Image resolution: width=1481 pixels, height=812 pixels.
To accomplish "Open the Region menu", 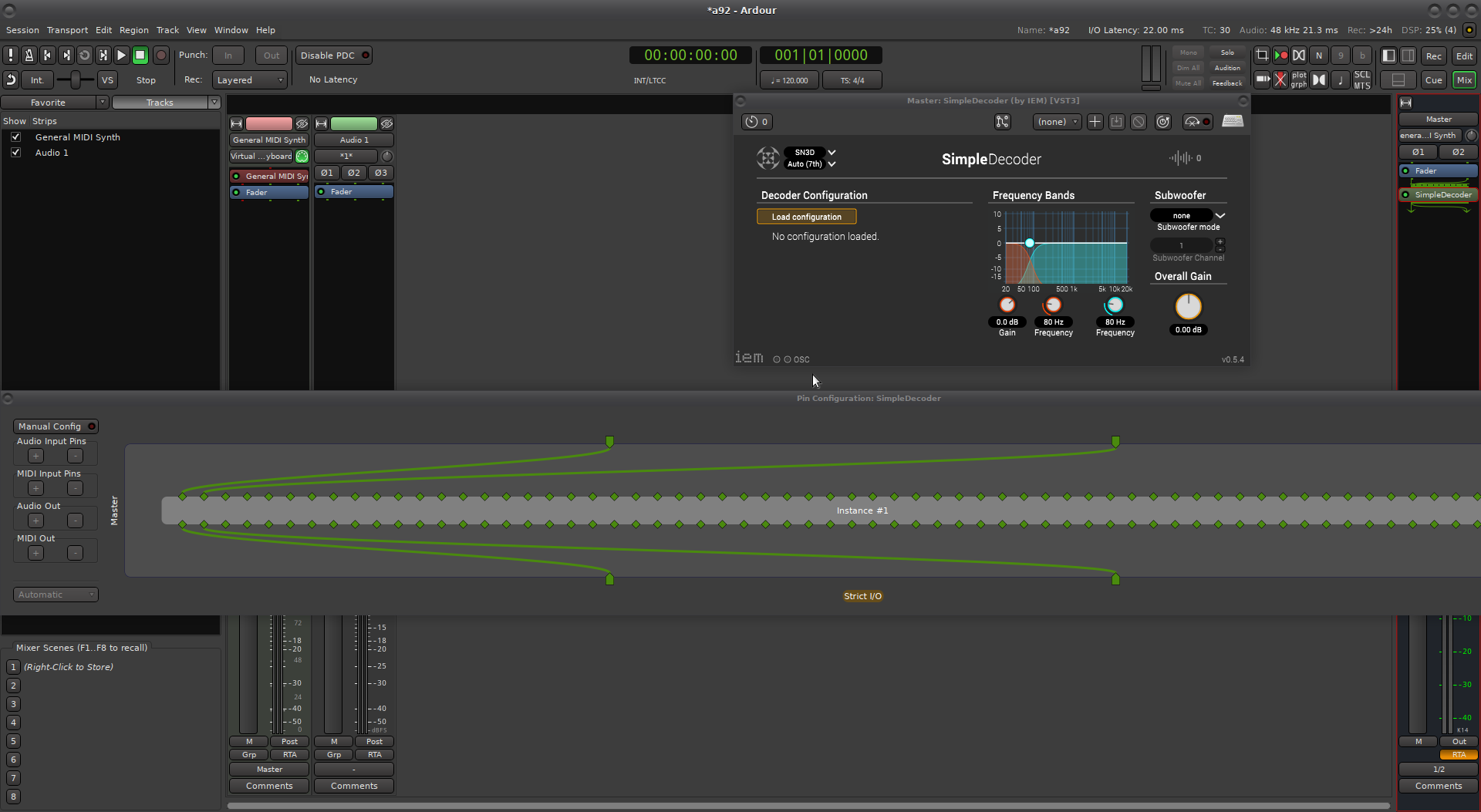I will click(133, 30).
